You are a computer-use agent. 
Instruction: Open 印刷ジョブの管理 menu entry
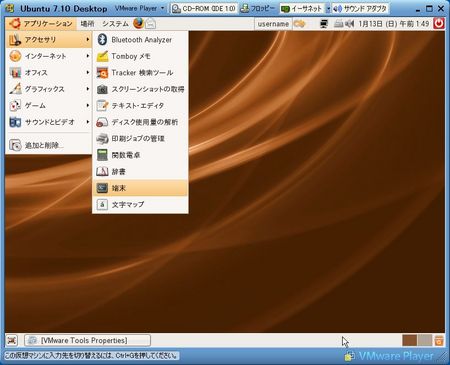coord(140,139)
